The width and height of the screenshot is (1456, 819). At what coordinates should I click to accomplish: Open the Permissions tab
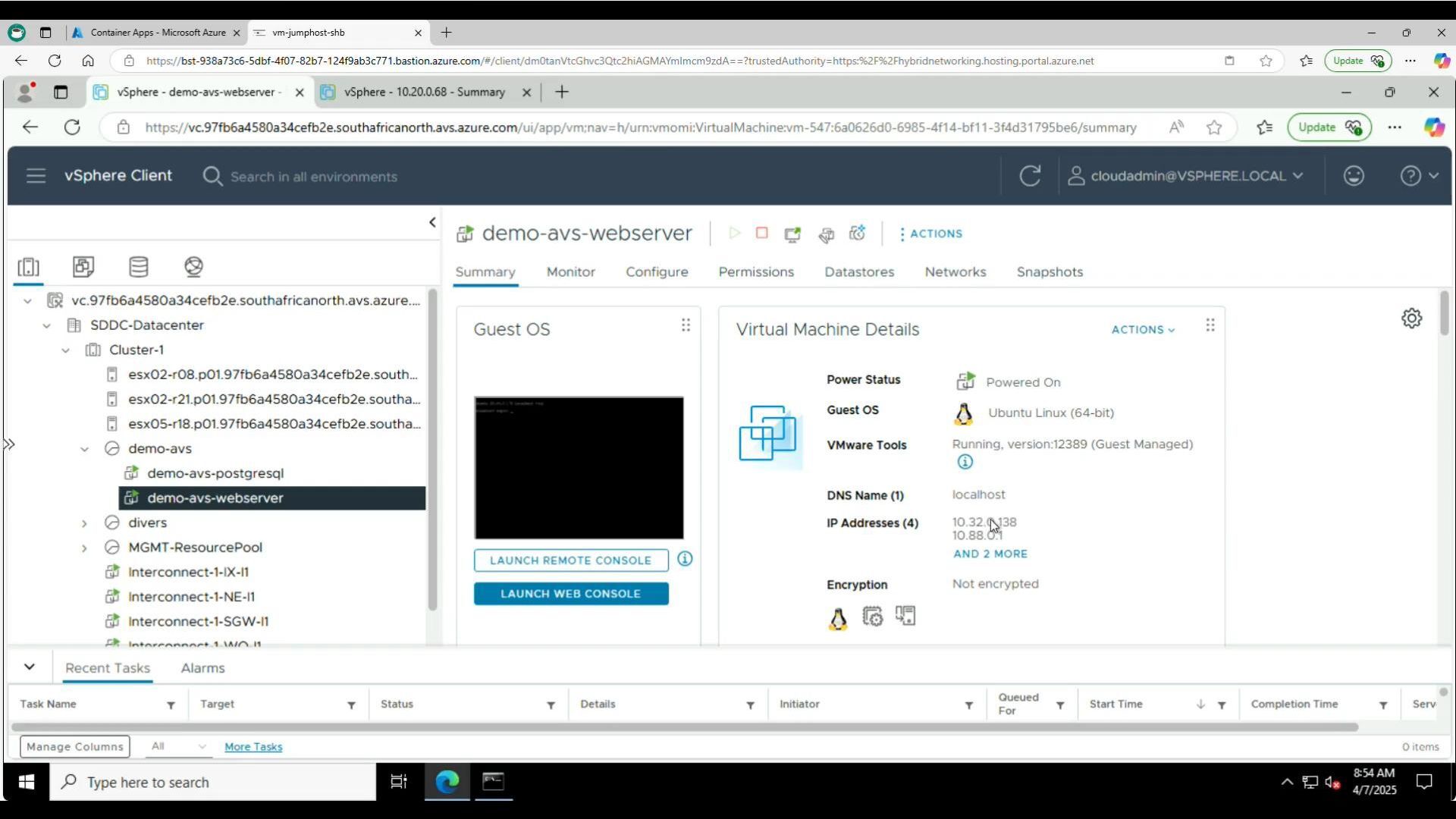756,272
